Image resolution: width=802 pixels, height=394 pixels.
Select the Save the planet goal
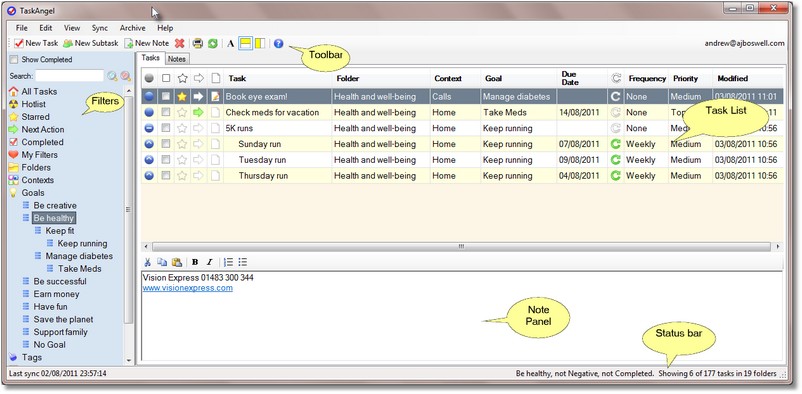(63, 319)
